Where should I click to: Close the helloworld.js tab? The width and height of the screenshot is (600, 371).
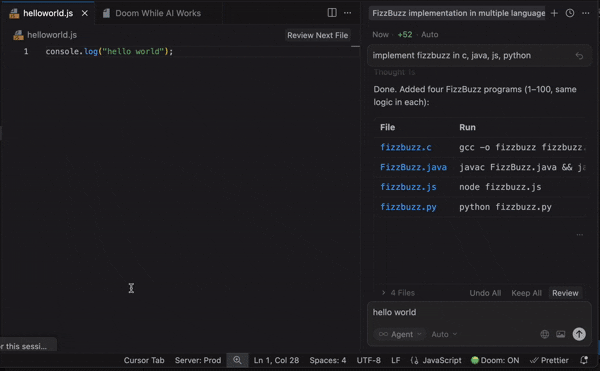[x=85, y=13]
